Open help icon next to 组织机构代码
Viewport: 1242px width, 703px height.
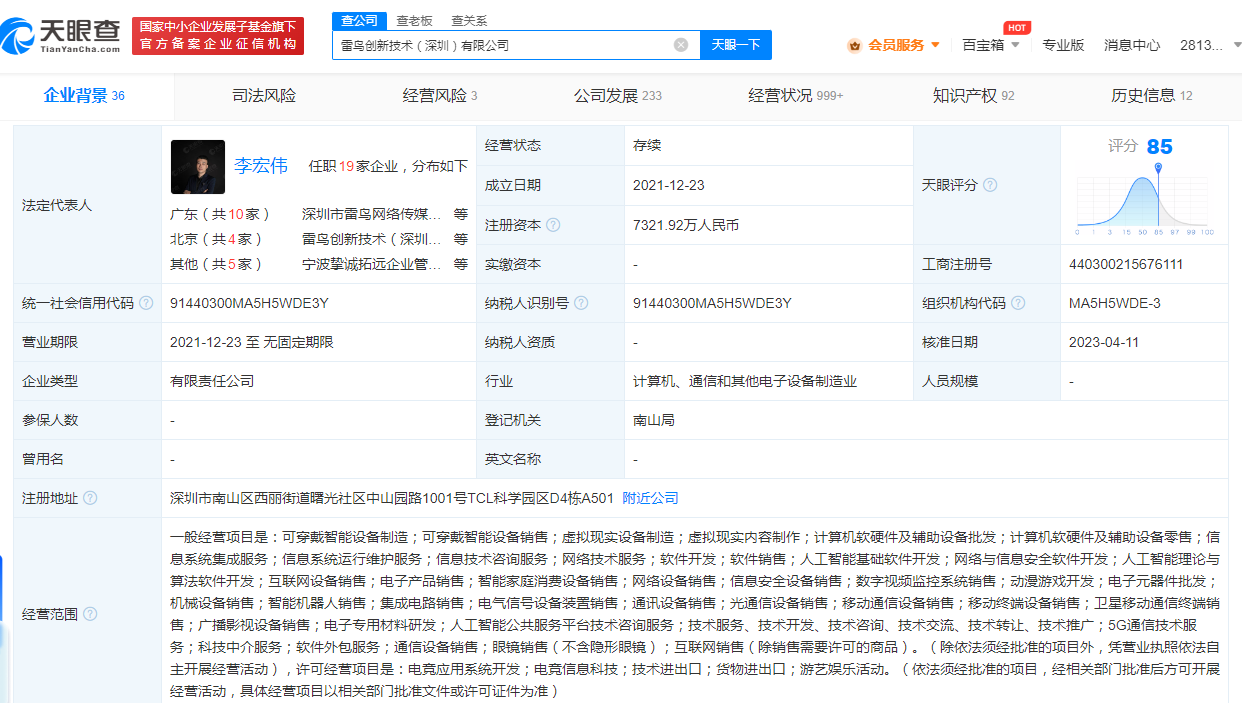coord(1018,303)
